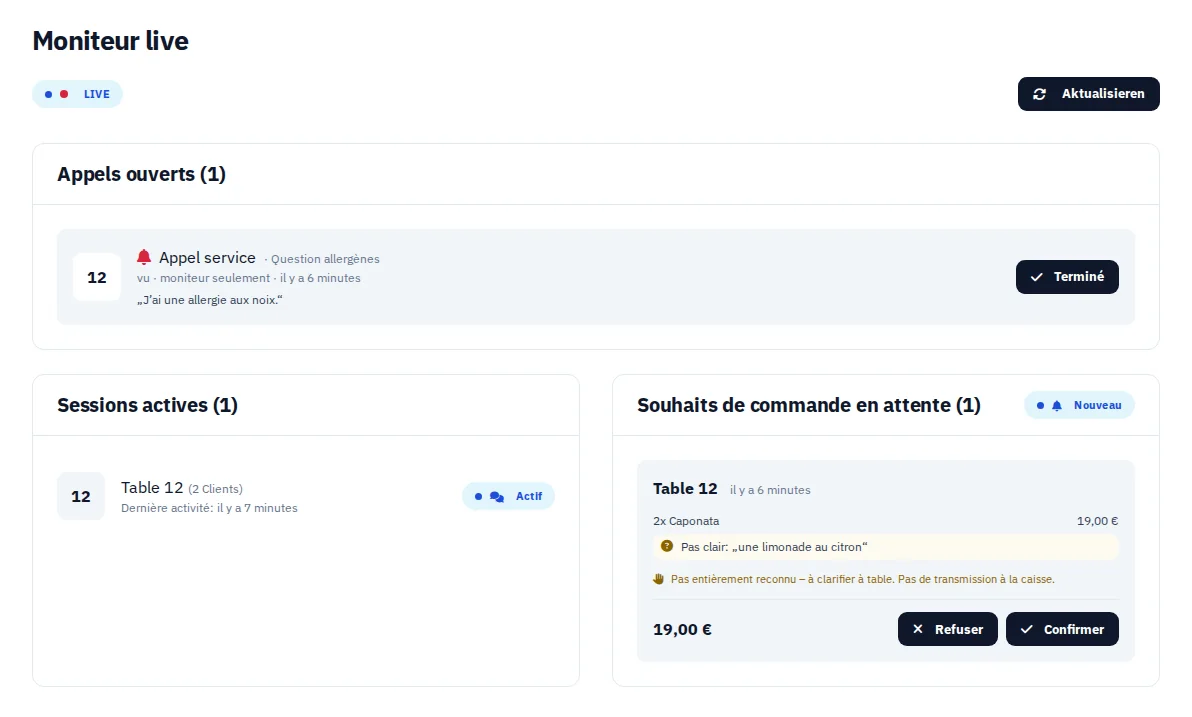Click the (2 Clients) label
This screenshot has width=1192, height=717.
(216, 489)
